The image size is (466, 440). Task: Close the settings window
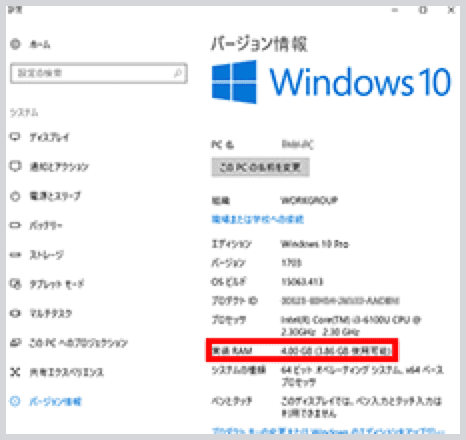coord(451,10)
